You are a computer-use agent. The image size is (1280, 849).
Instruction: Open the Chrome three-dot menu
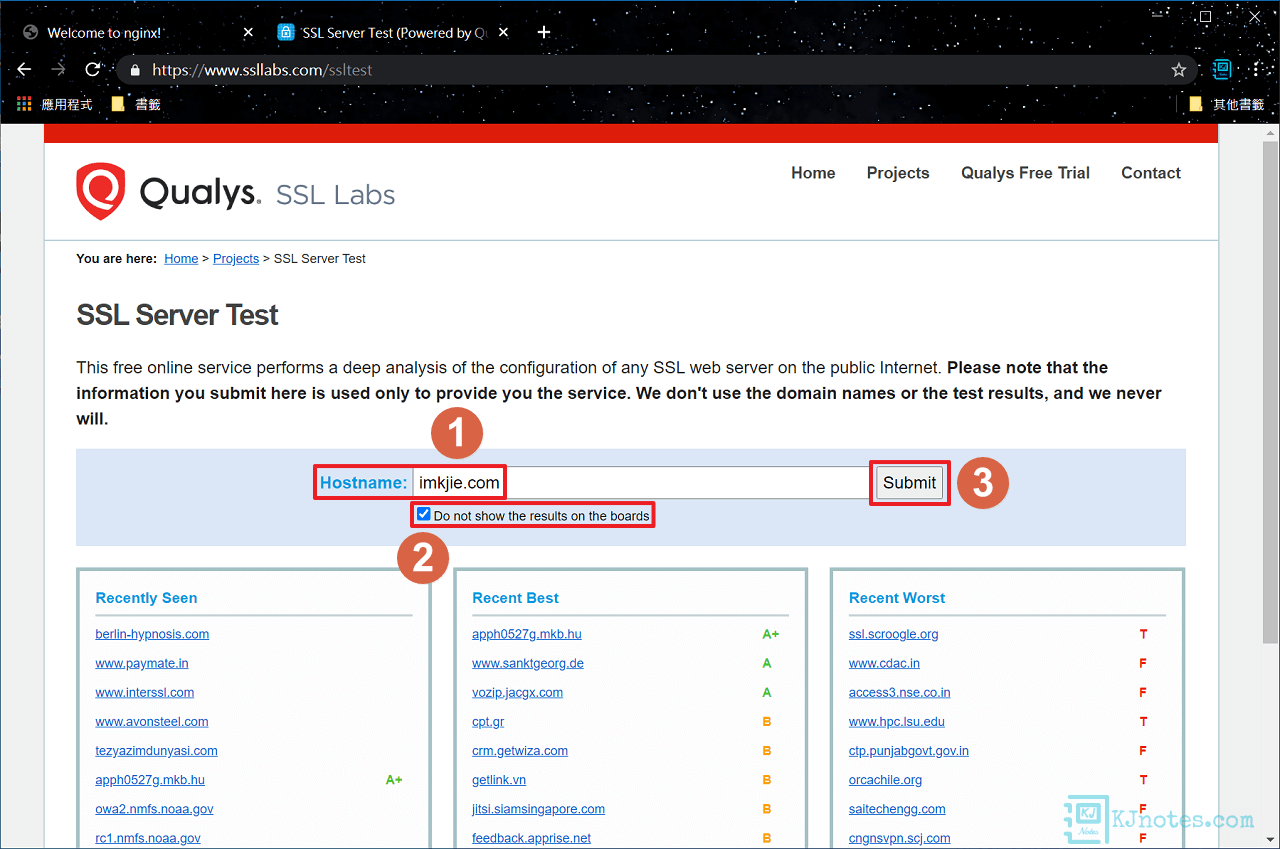[x=1255, y=70]
